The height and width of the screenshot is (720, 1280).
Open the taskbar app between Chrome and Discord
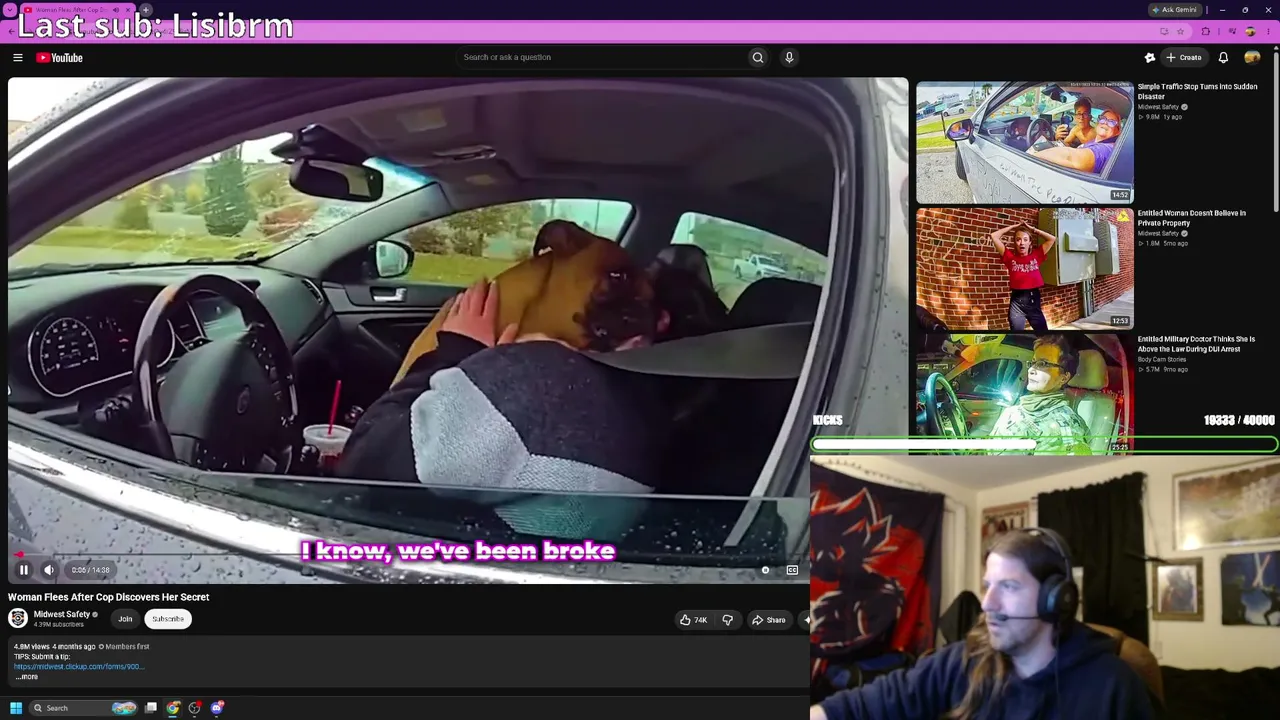[195, 708]
